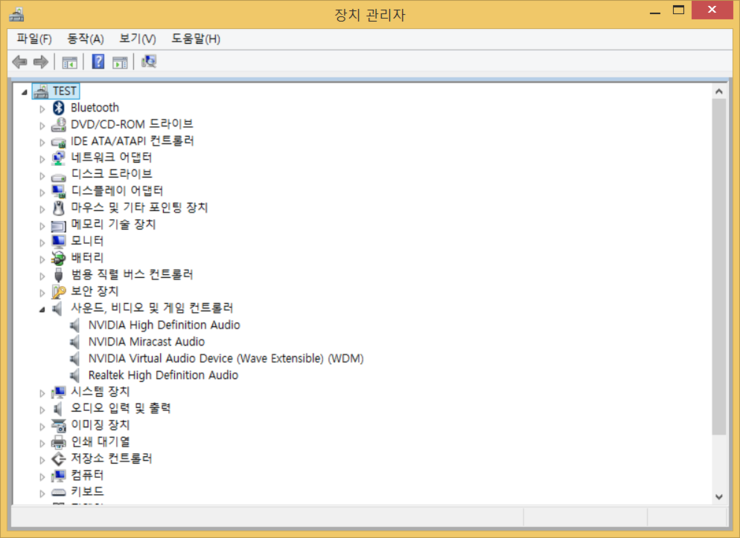Image resolution: width=740 pixels, height=538 pixels.
Task: Click the mouse icon beside 마우스 및 기타 포인팅 장치
Action: pos(59,208)
